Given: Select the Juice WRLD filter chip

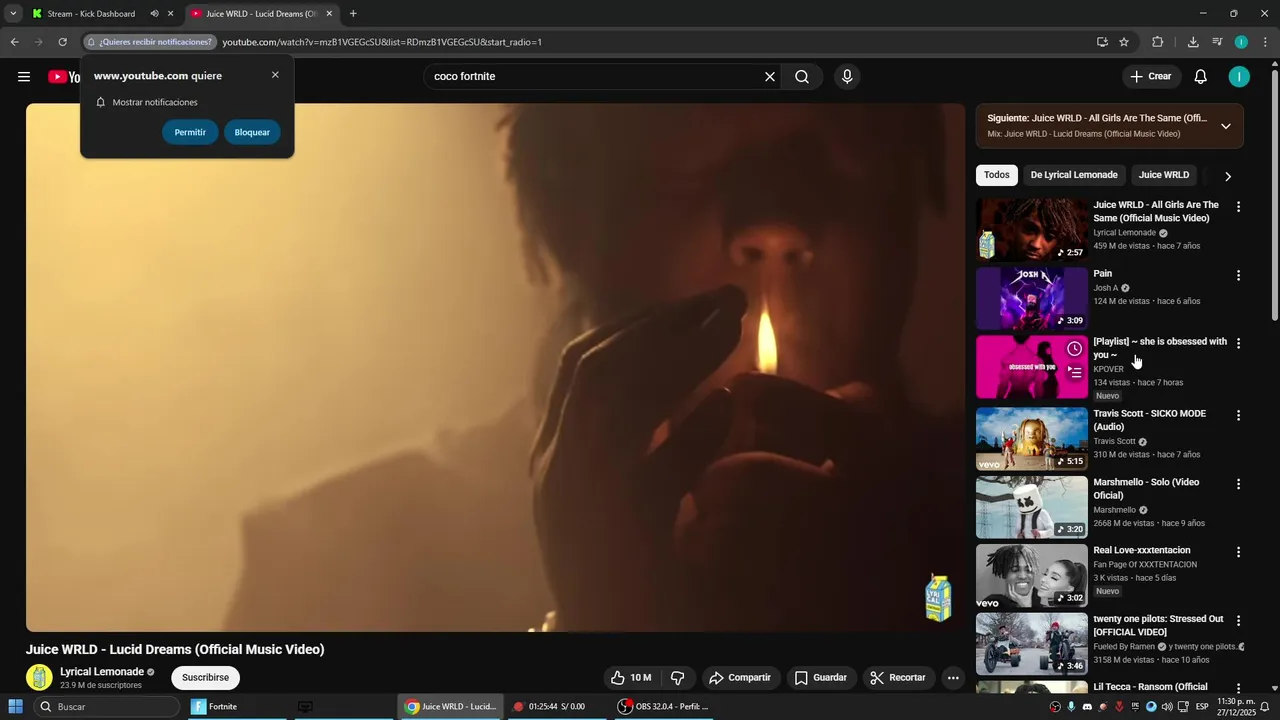Looking at the screenshot, I should [x=1164, y=175].
